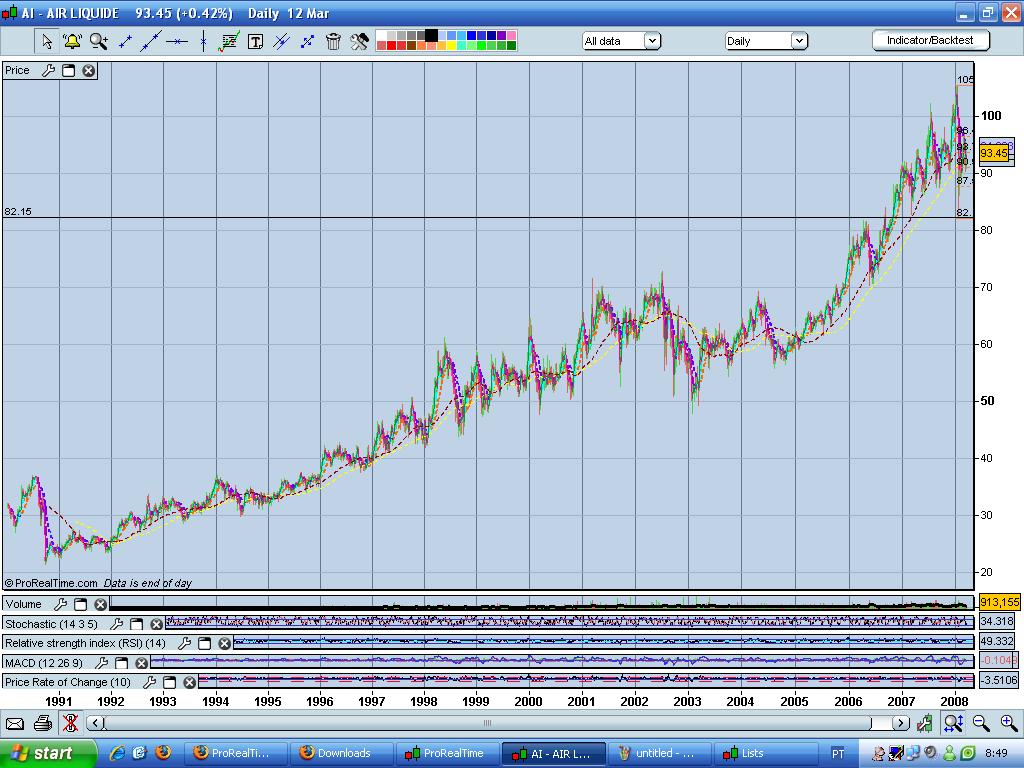Switch to the Downloads taskbar window
Viewport: 1024px width, 768px height.
[342, 754]
